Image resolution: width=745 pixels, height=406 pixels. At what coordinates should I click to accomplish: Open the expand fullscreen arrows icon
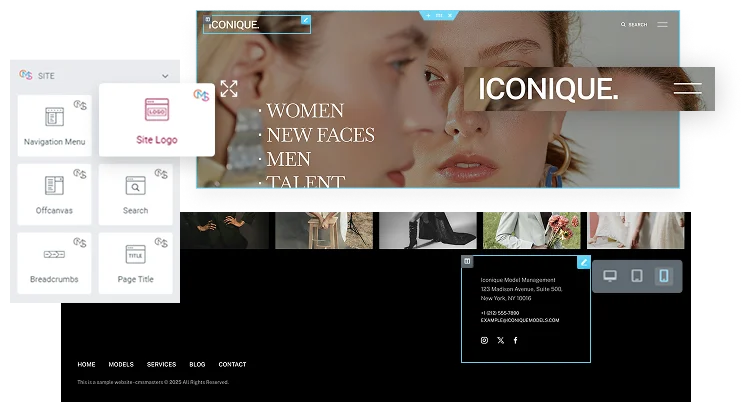pos(229,89)
